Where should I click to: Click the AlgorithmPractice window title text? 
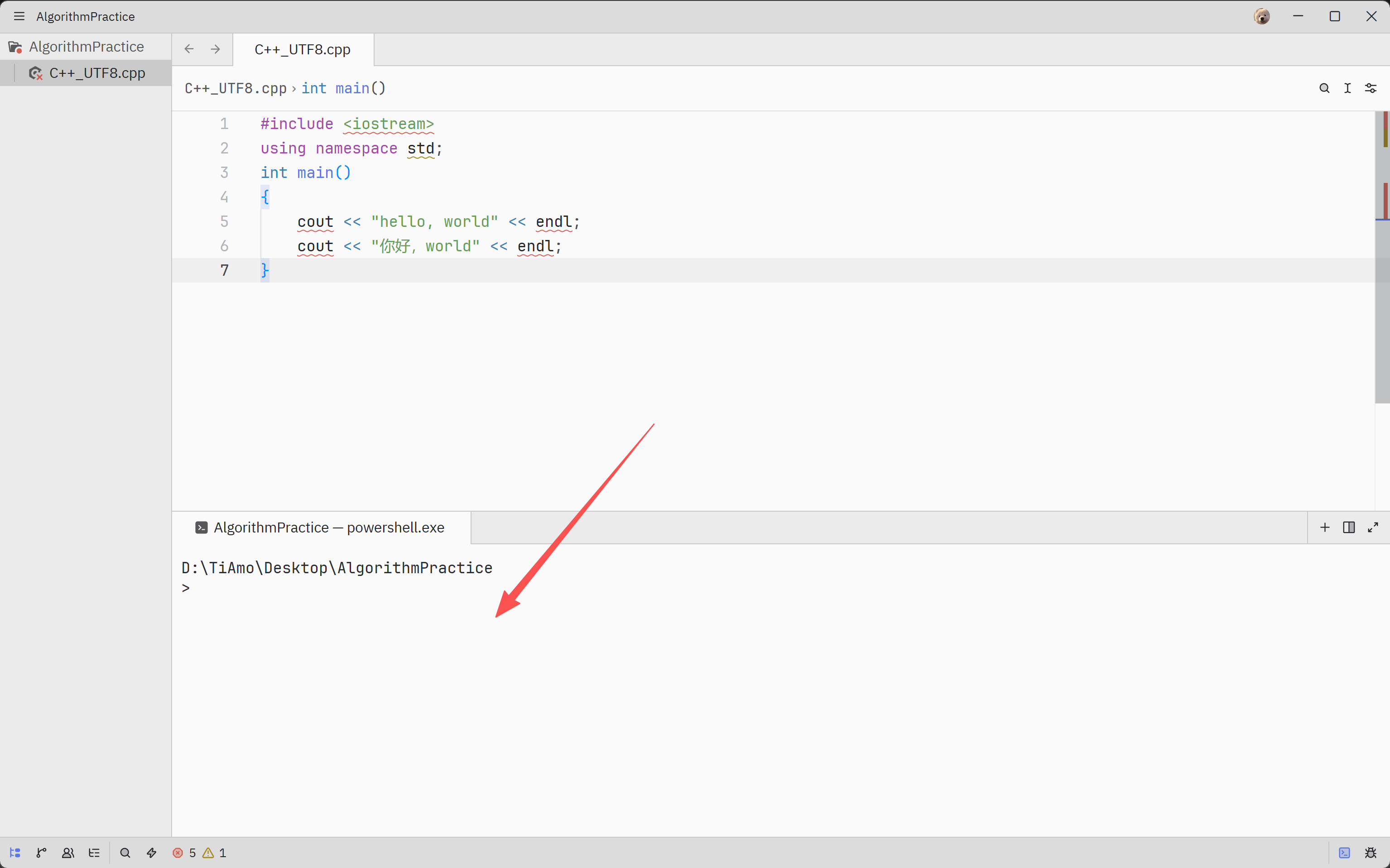[x=86, y=17]
